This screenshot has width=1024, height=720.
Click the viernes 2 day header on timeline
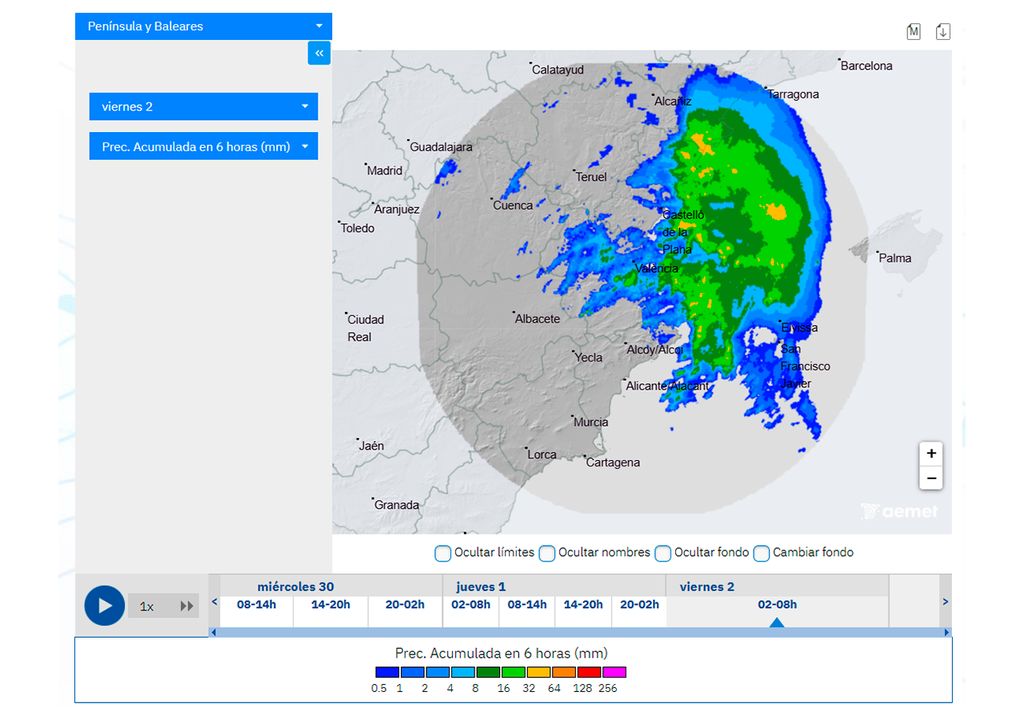pos(707,587)
